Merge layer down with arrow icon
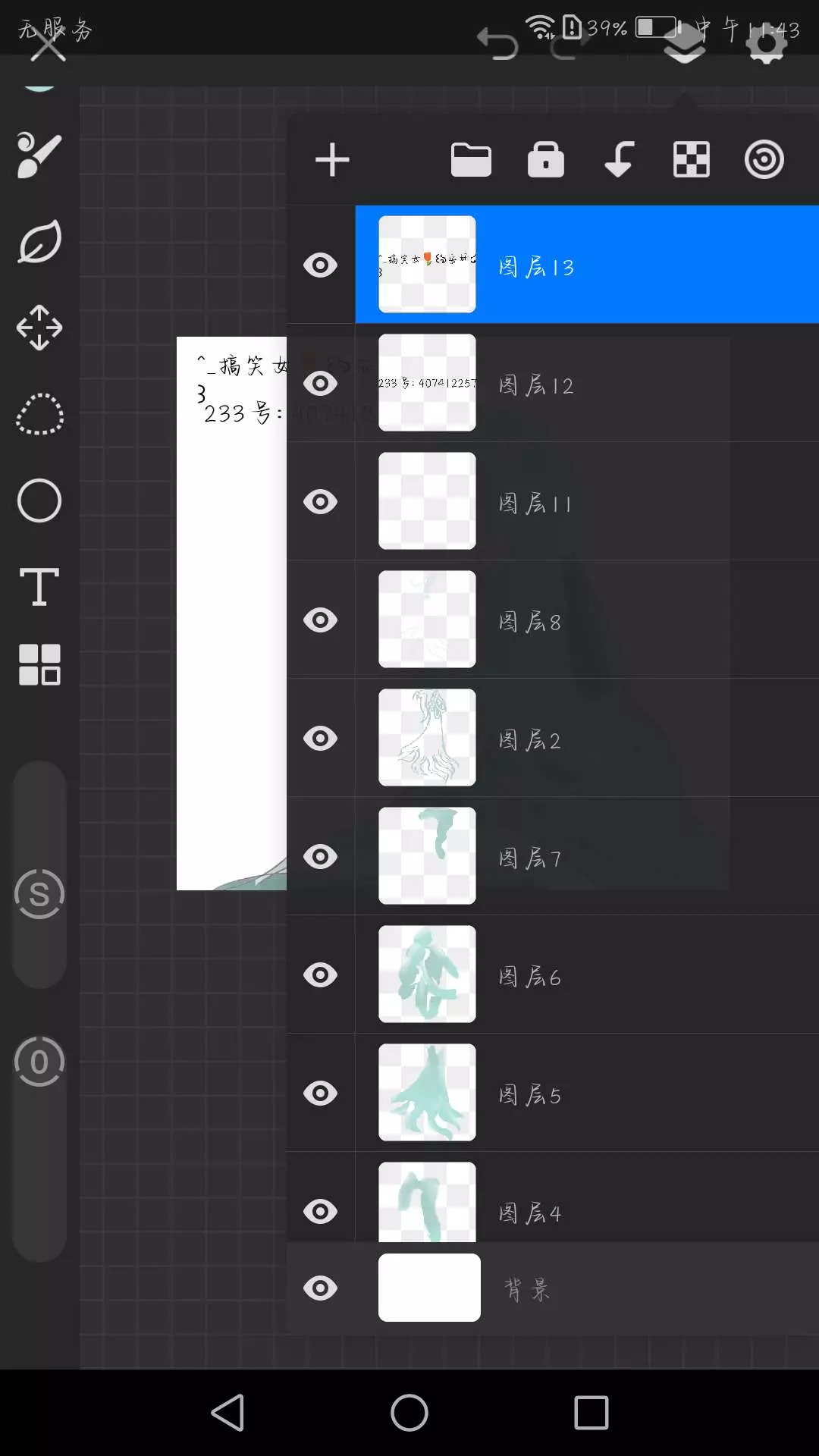 coord(619,160)
